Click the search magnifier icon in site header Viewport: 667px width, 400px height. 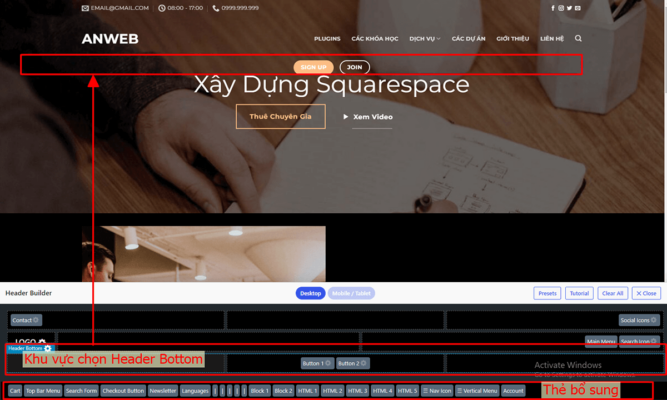pos(578,39)
